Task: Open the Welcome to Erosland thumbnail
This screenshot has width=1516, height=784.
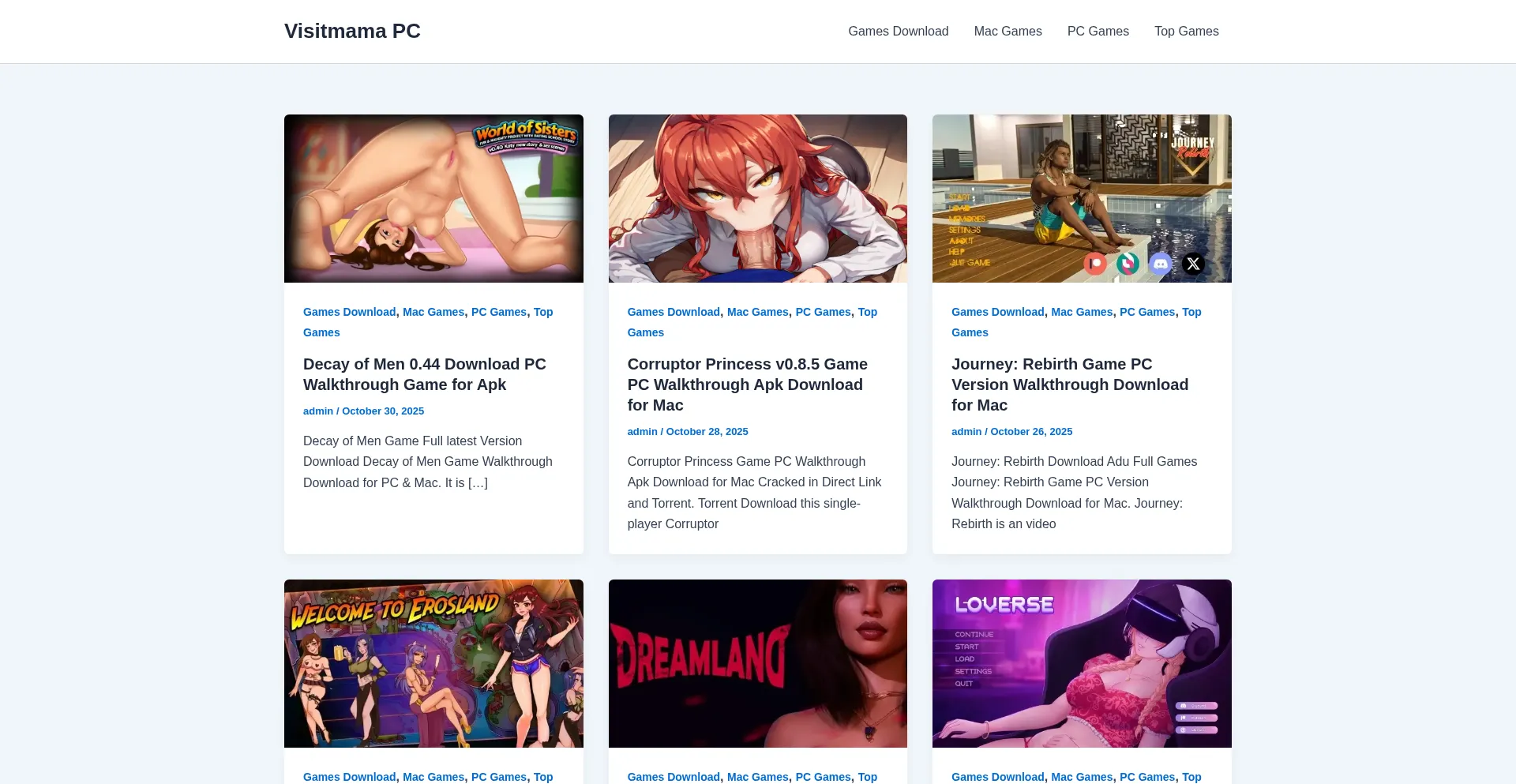Action: [433, 663]
